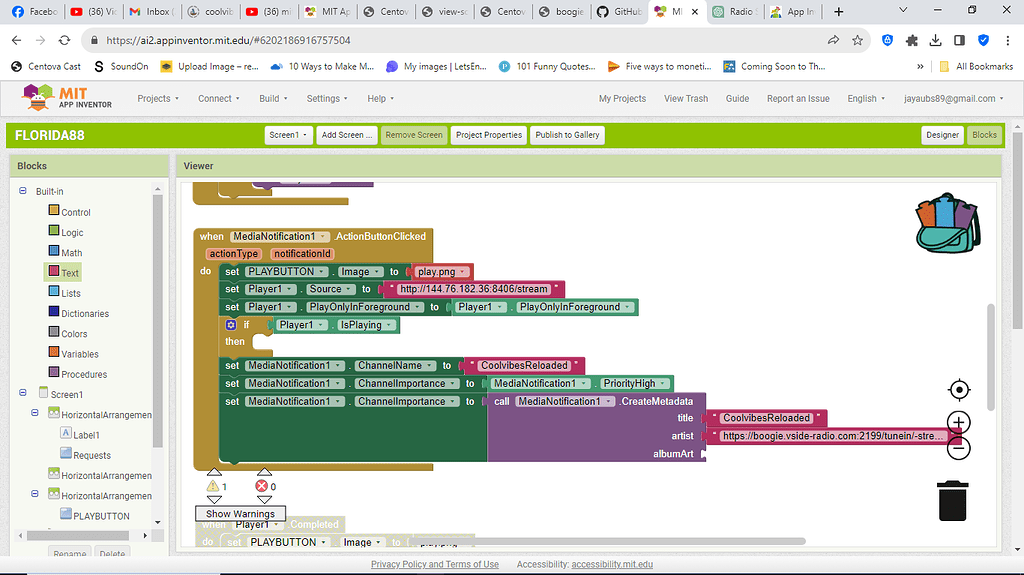Screen dimensions: 1024x575
Task: Click the Show Warnings button
Action: tap(240, 514)
